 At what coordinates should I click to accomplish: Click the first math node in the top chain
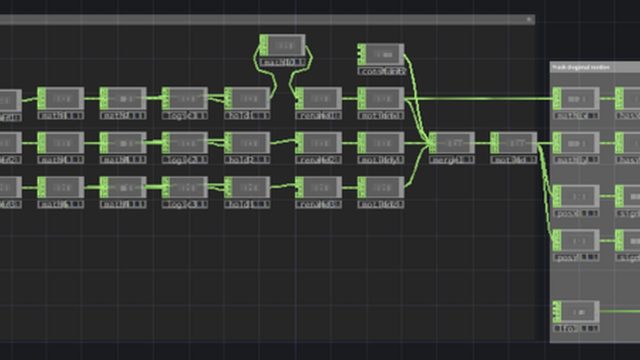click(61, 98)
